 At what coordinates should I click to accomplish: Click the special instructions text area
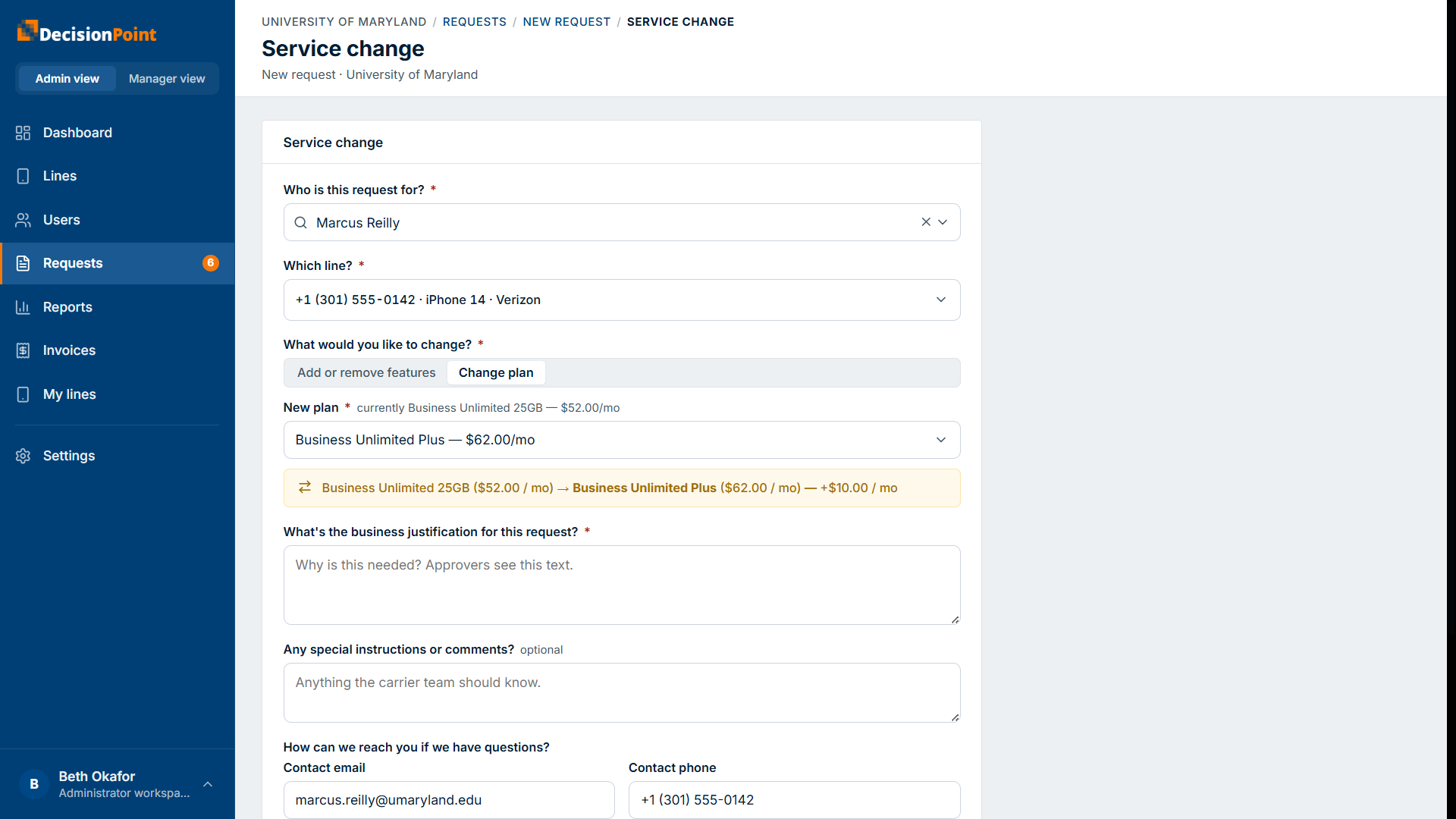(622, 693)
